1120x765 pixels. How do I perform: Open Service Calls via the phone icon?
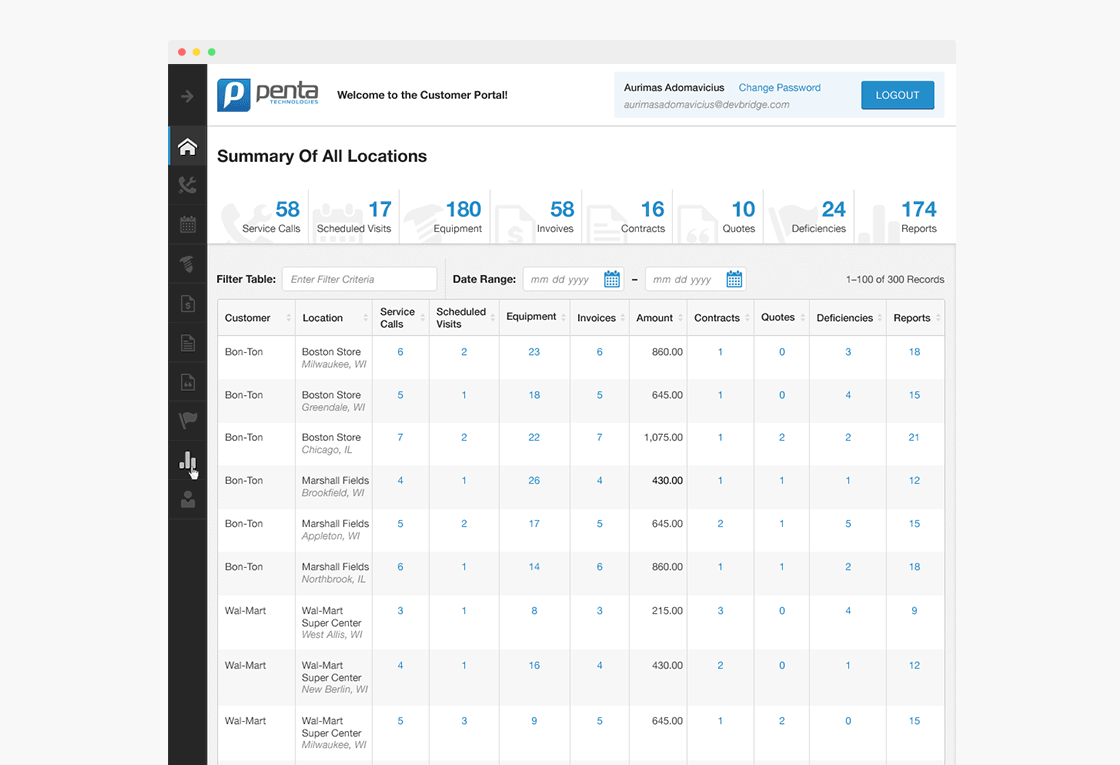click(187, 185)
